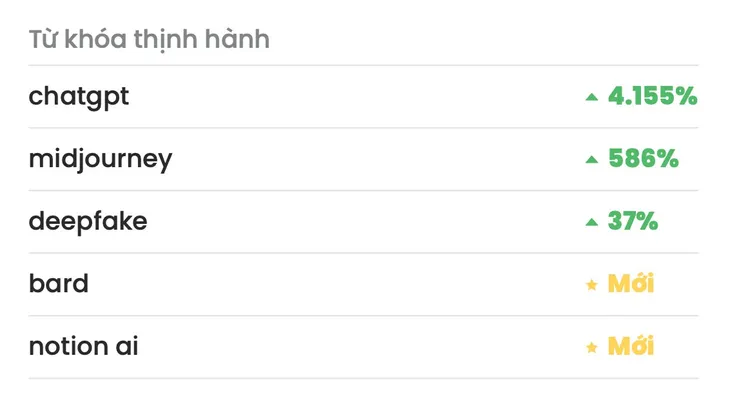
Task: Click the Mới label for bard
Action: (631, 283)
